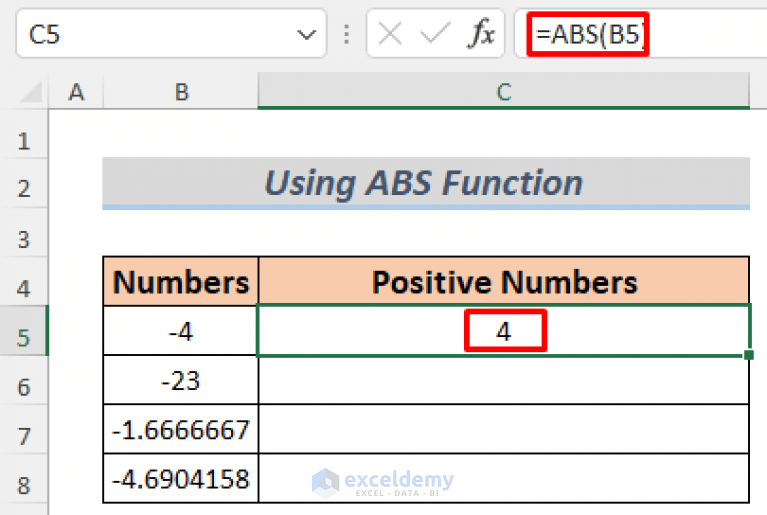This screenshot has width=767, height=515.
Task: Click the fill handle of cell C5
Action: coord(748,355)
